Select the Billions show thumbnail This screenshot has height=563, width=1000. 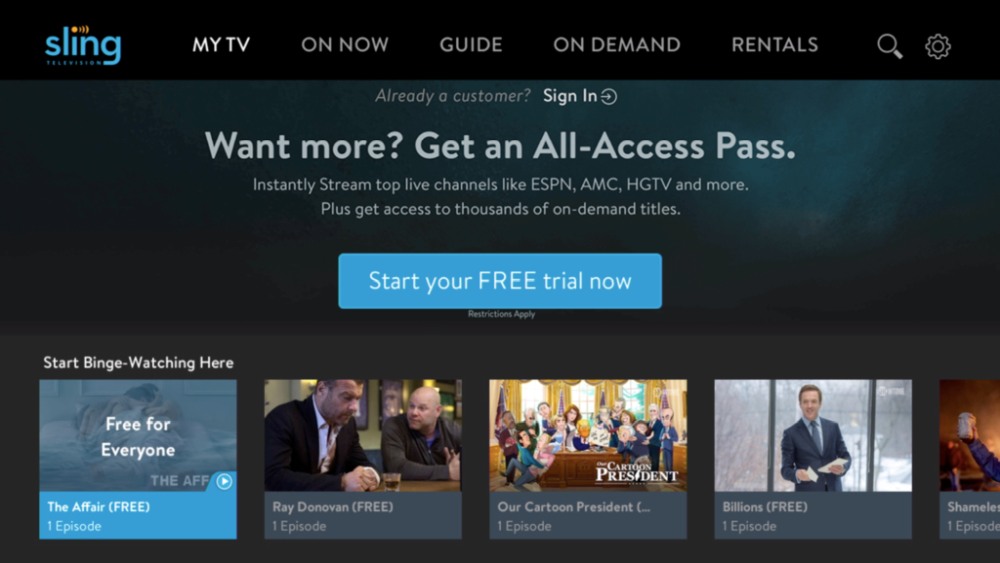[x=813, y=435]
